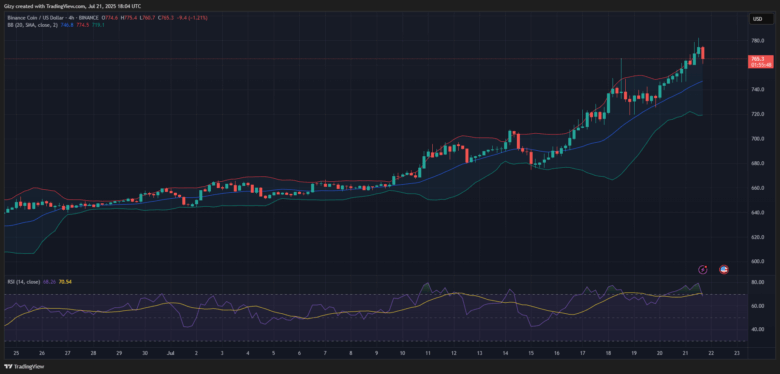Click the blue BB value 746.8

(x=66, y=24)
